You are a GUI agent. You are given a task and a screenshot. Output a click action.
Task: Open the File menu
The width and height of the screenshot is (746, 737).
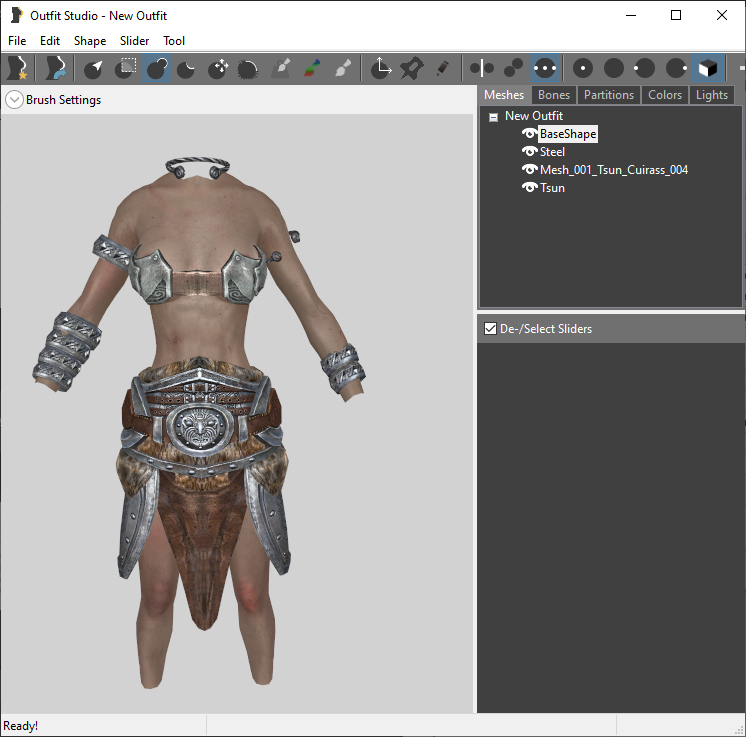point(17,41)
